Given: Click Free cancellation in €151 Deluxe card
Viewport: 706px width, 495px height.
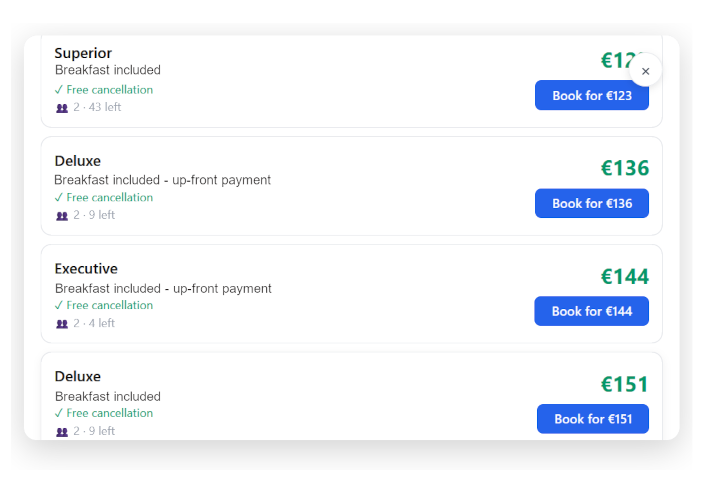Looking at the screenshot, I should [109, 413].
